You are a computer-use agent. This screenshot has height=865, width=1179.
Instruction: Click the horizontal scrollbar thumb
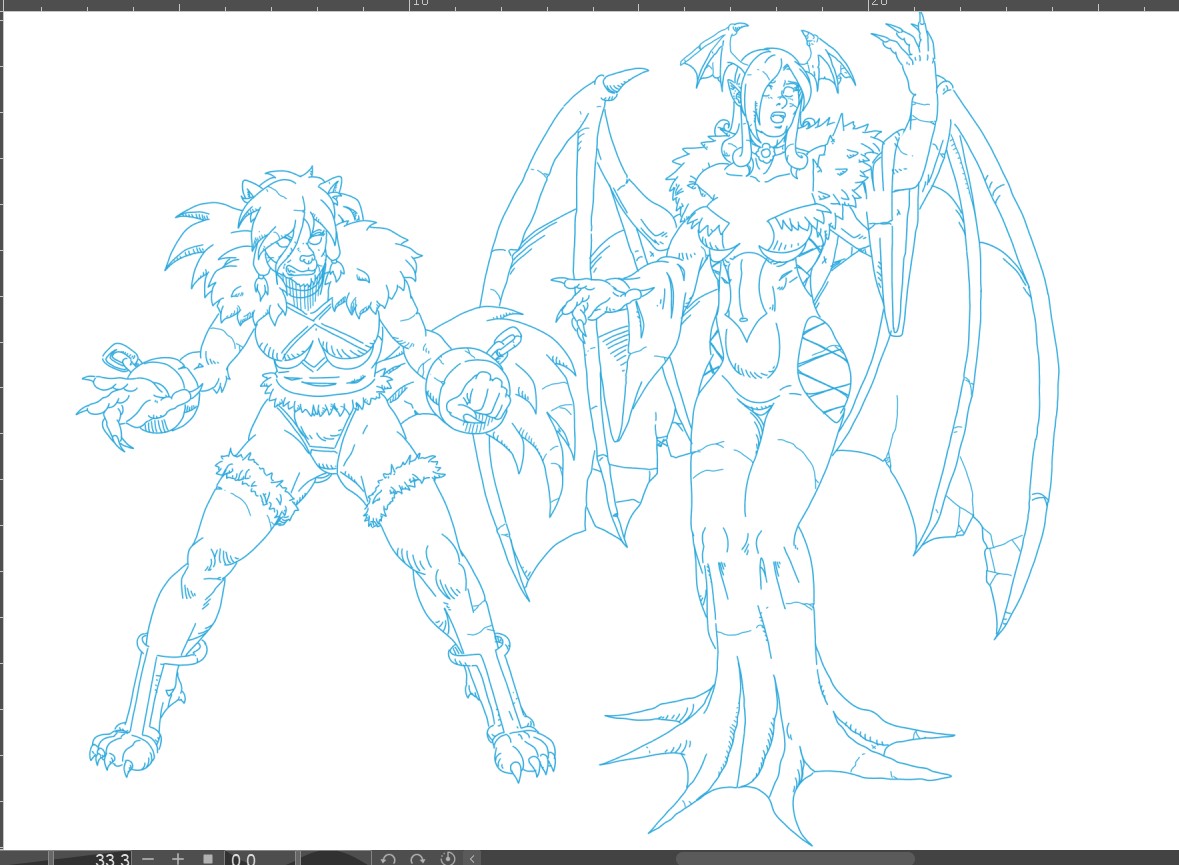pyautogui.click(x=795, y=859)
